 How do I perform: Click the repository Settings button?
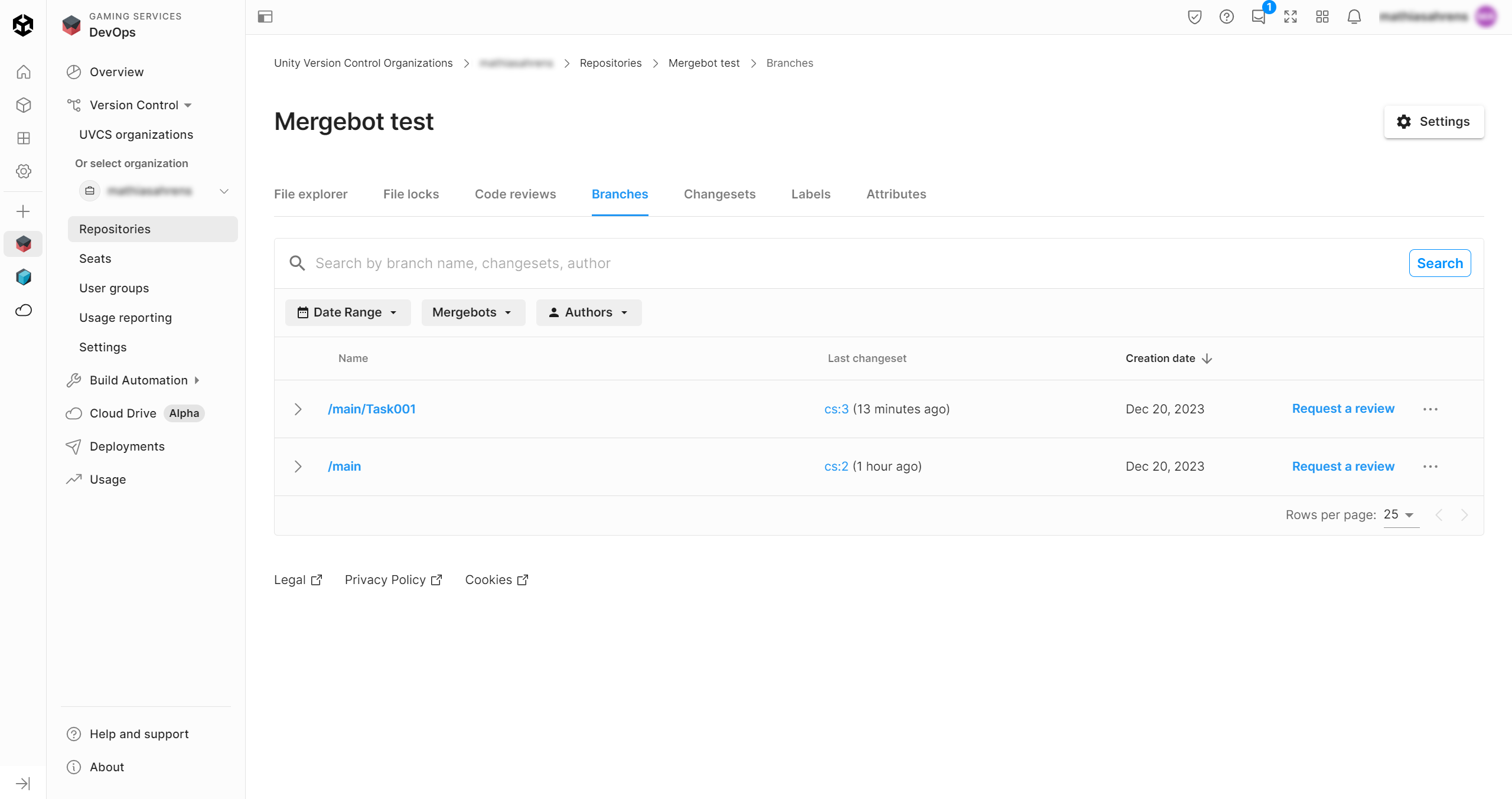pyautogui.click(x=1433, y=122)
